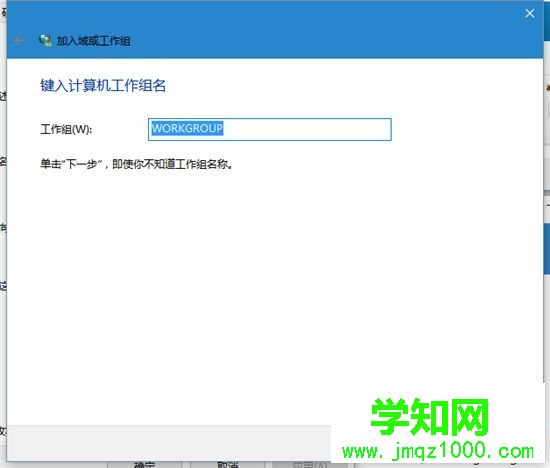This screenshot has height=468, width=550.
Task: Click the back arrow in wizard header
Action: click(19, 41)
